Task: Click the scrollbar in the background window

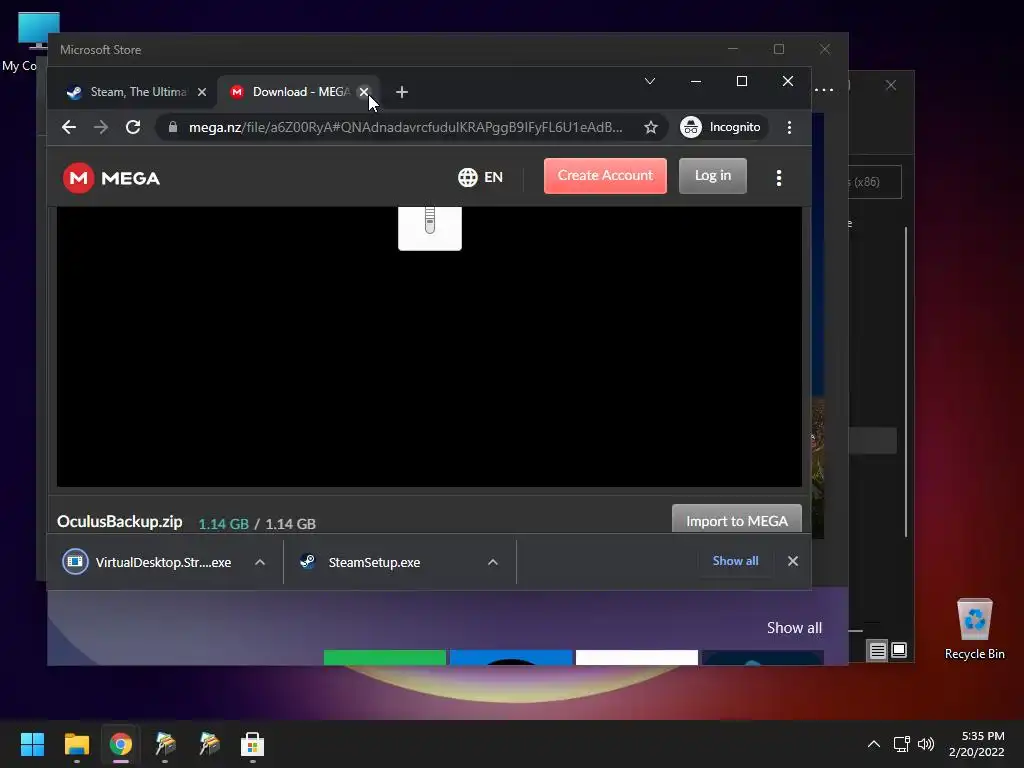Action: (906, 382)
